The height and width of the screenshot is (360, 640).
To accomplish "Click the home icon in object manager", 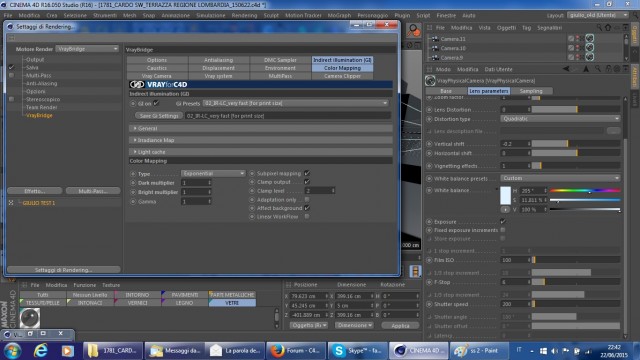I will pyautogui.click(x=608, y=27).
